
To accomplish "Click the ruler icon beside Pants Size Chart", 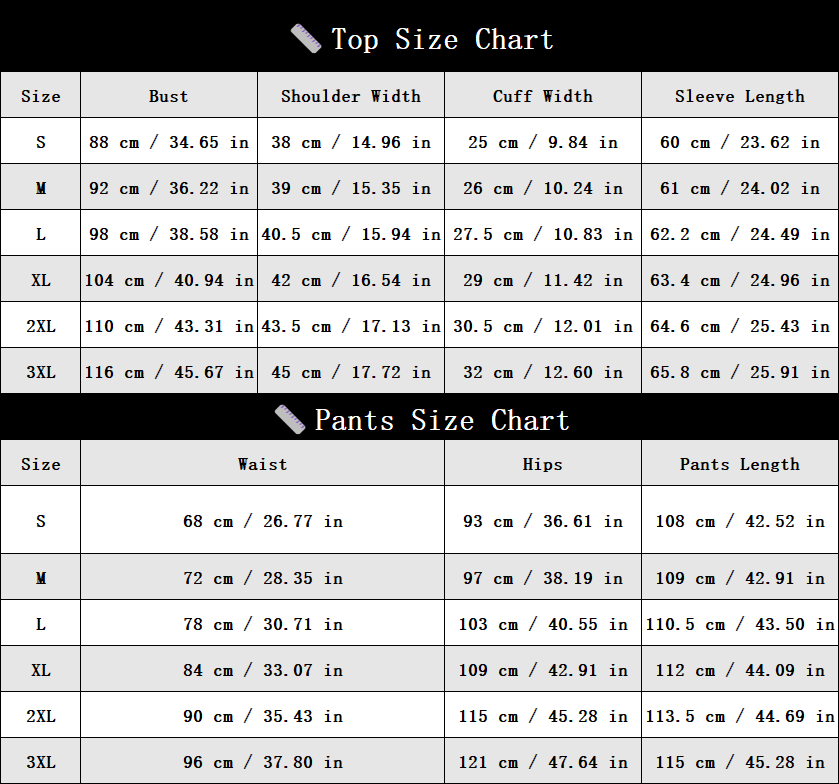I will (x=290, y=420).
